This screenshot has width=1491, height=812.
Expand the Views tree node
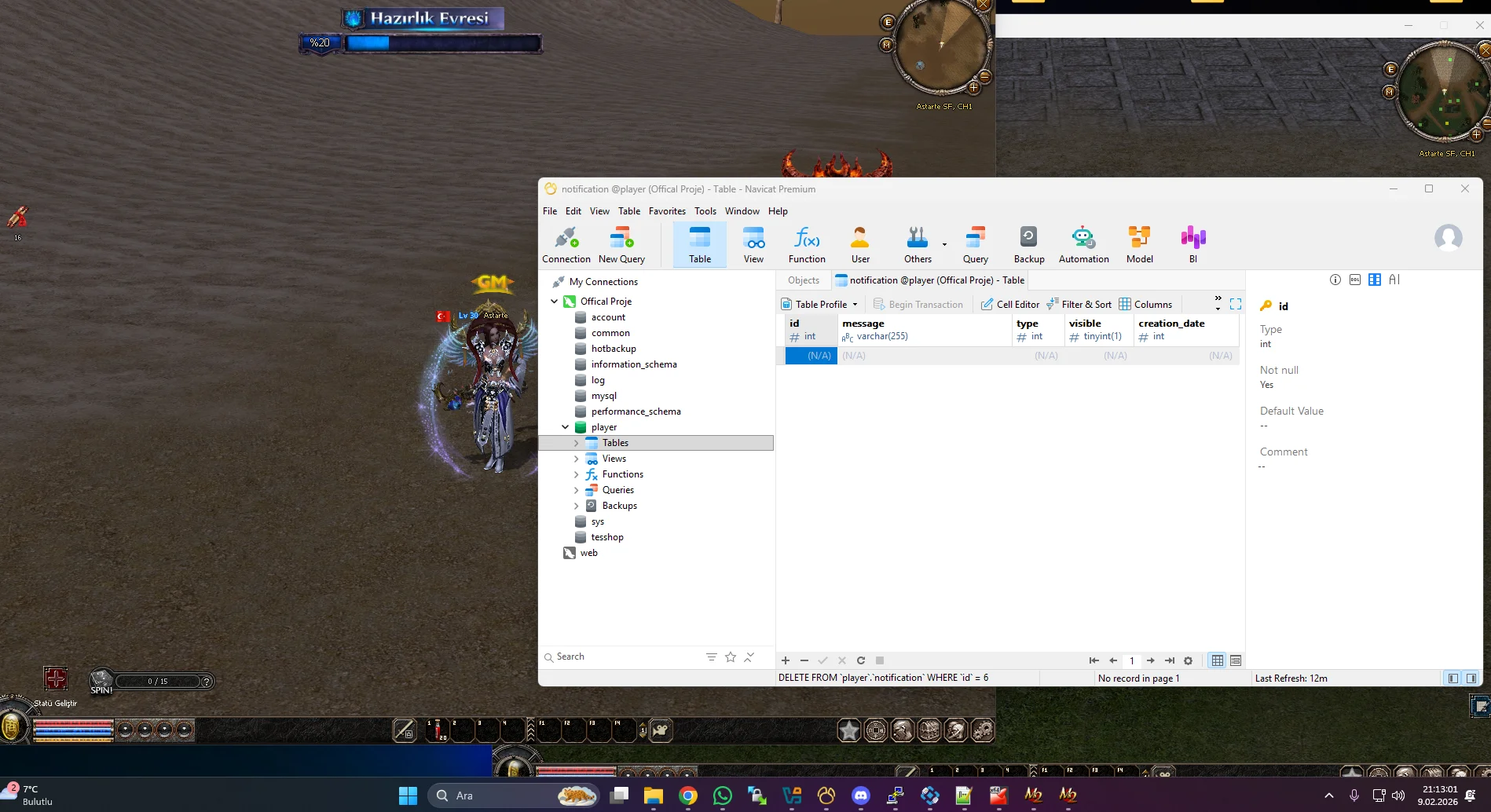(576, 459)
